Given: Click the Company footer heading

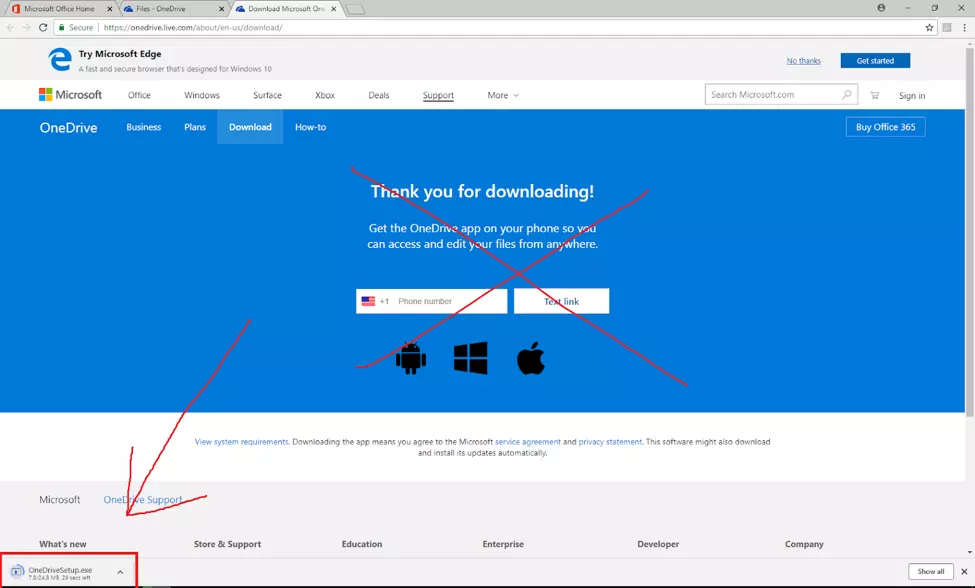Looking at the screenshot, I should [804, 544].
